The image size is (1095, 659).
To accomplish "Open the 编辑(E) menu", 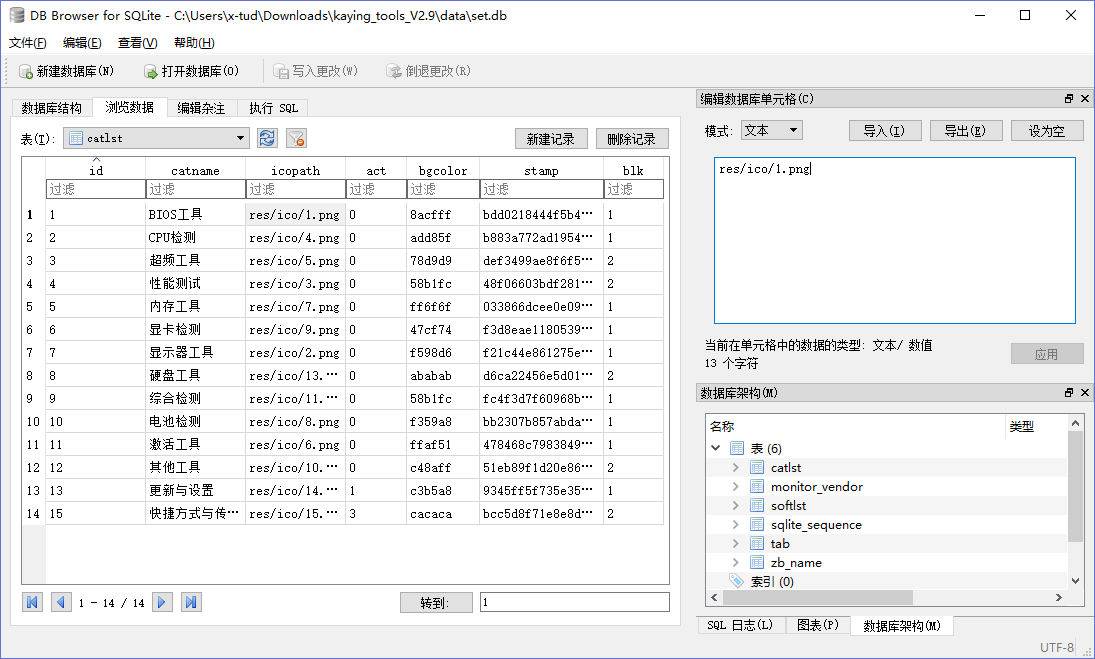I will coord(82,42).
